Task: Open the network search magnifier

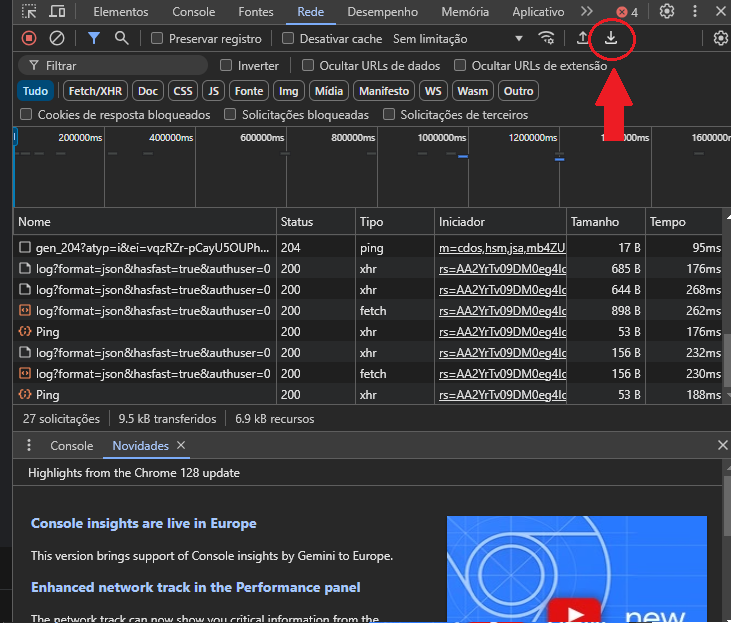Action: (x=121, y=38)
